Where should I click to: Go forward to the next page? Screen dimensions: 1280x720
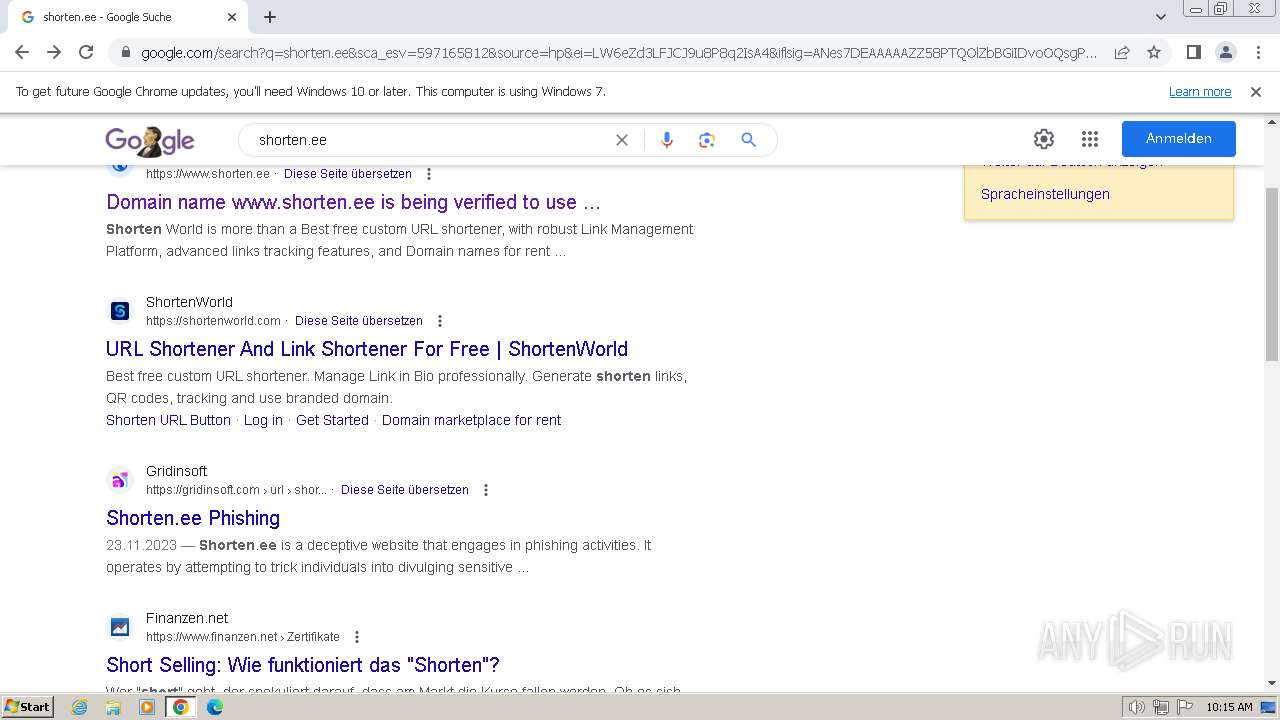(x=54, y=52)
